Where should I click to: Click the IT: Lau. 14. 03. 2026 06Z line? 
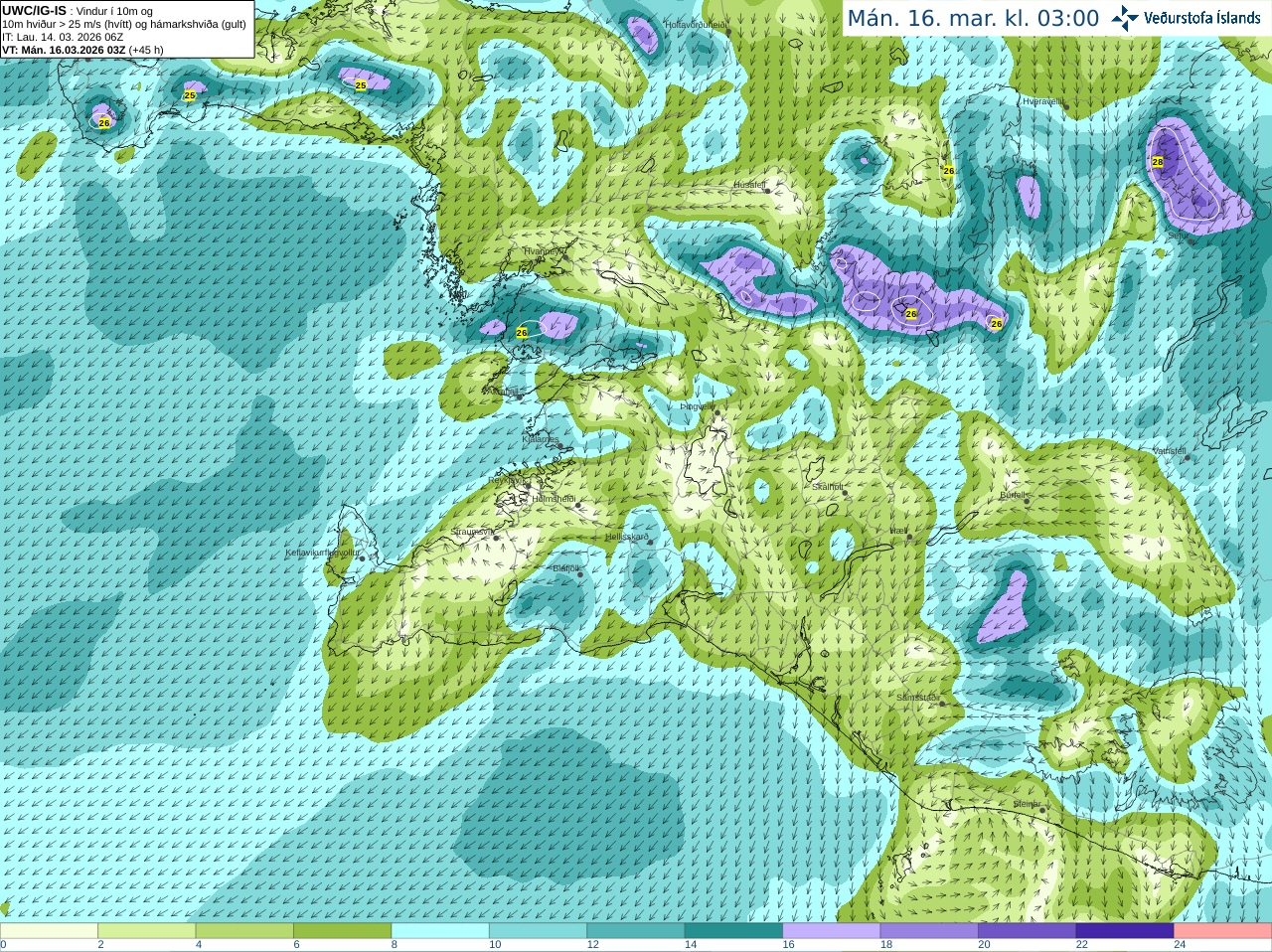(x=63, y=37)
